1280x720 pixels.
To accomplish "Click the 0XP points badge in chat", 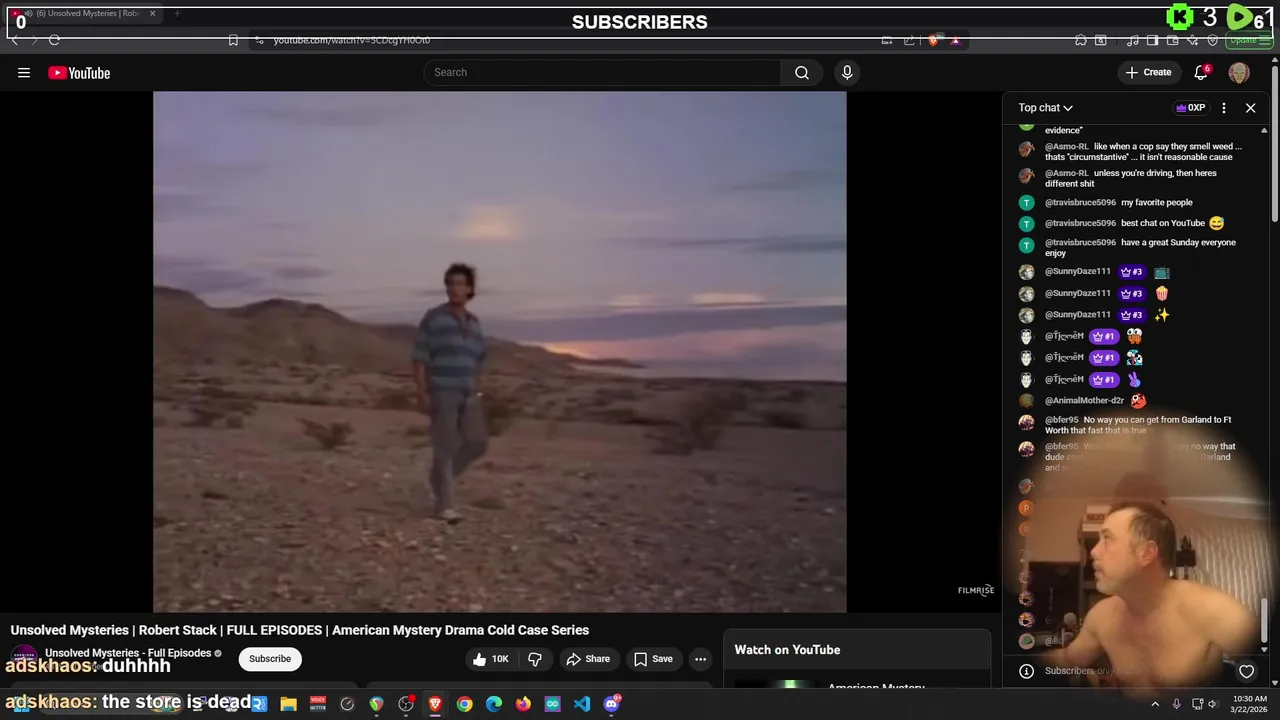I will tap(1190, 107).
